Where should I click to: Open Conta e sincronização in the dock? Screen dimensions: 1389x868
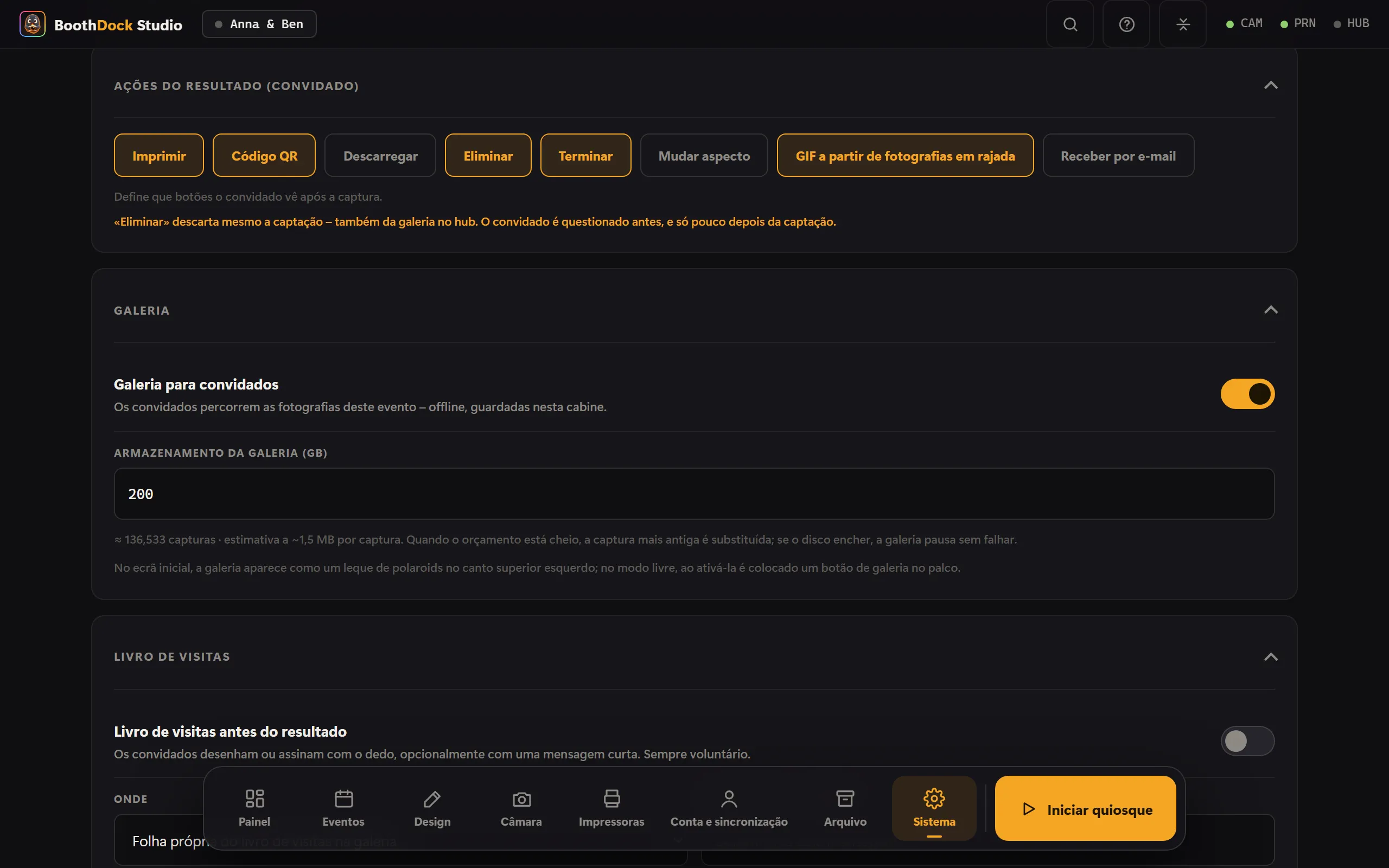pyautogui.click(x=729, y=808)
